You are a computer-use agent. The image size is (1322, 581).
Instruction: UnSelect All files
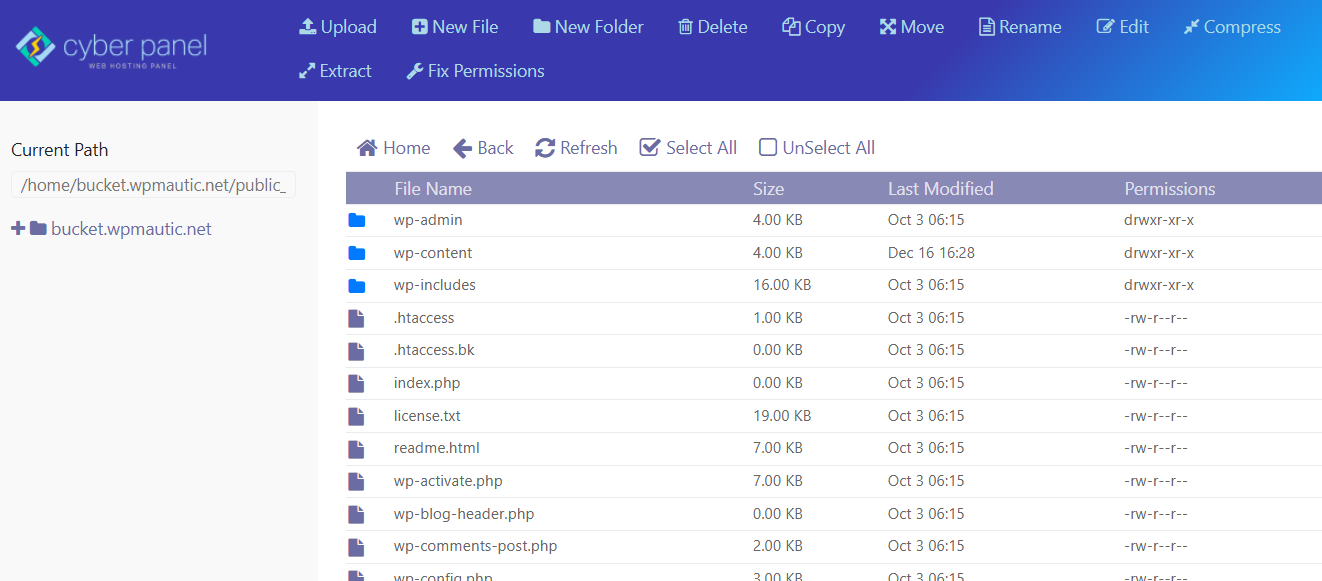(817, 148)
